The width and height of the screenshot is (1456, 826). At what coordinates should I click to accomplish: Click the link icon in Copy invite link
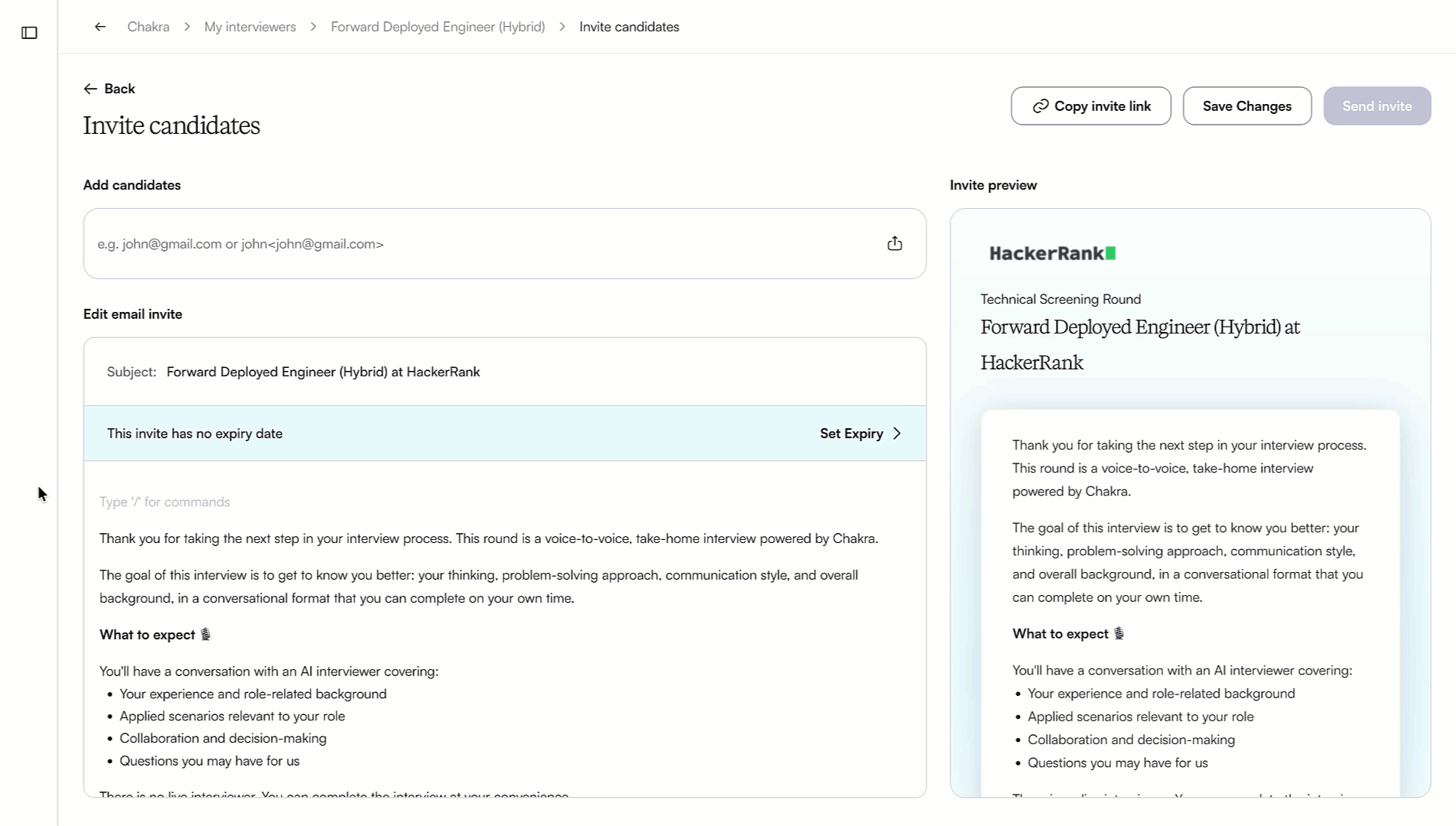1041,106
